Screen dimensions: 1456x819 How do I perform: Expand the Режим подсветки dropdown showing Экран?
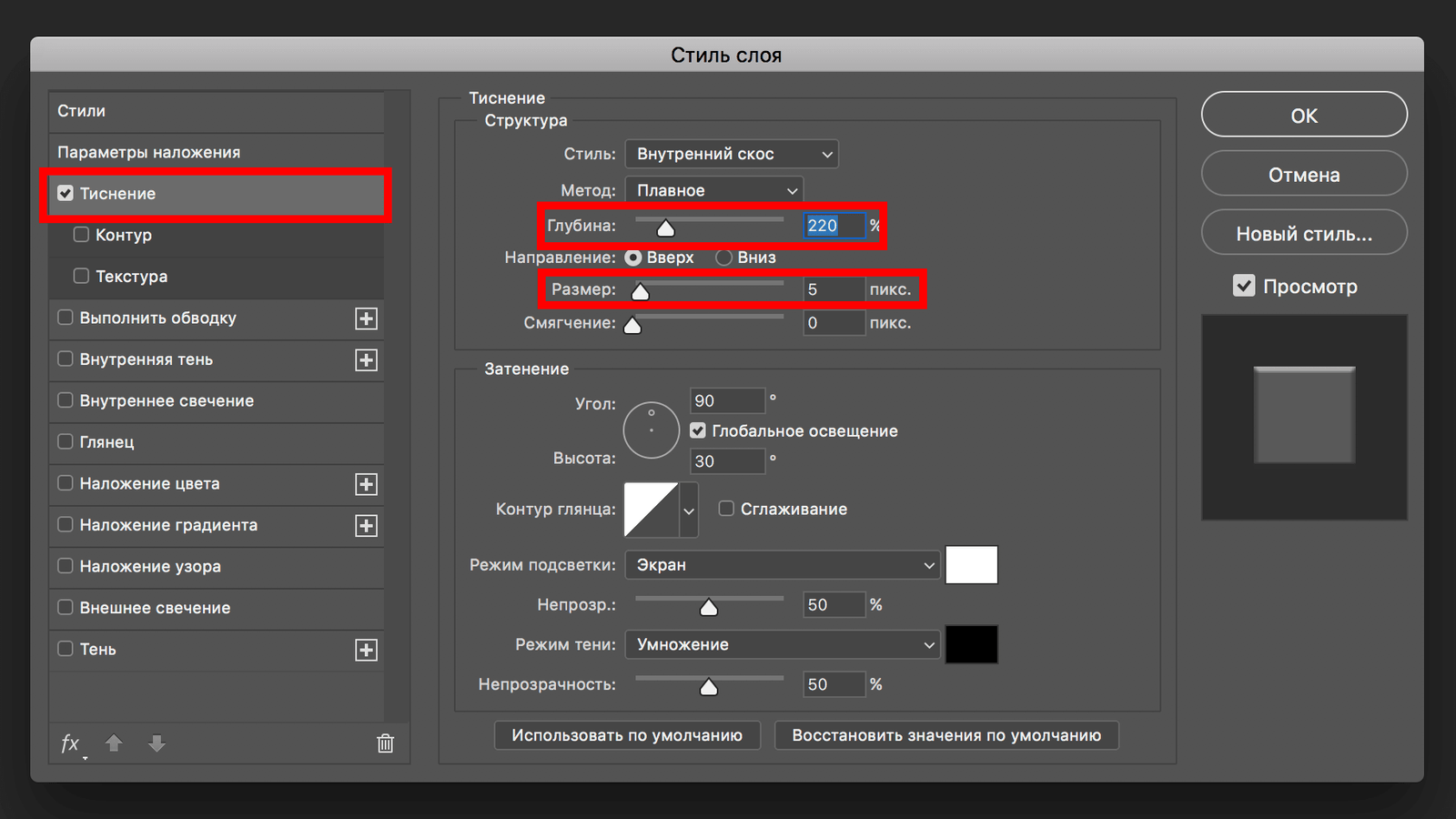pos(782,565)
